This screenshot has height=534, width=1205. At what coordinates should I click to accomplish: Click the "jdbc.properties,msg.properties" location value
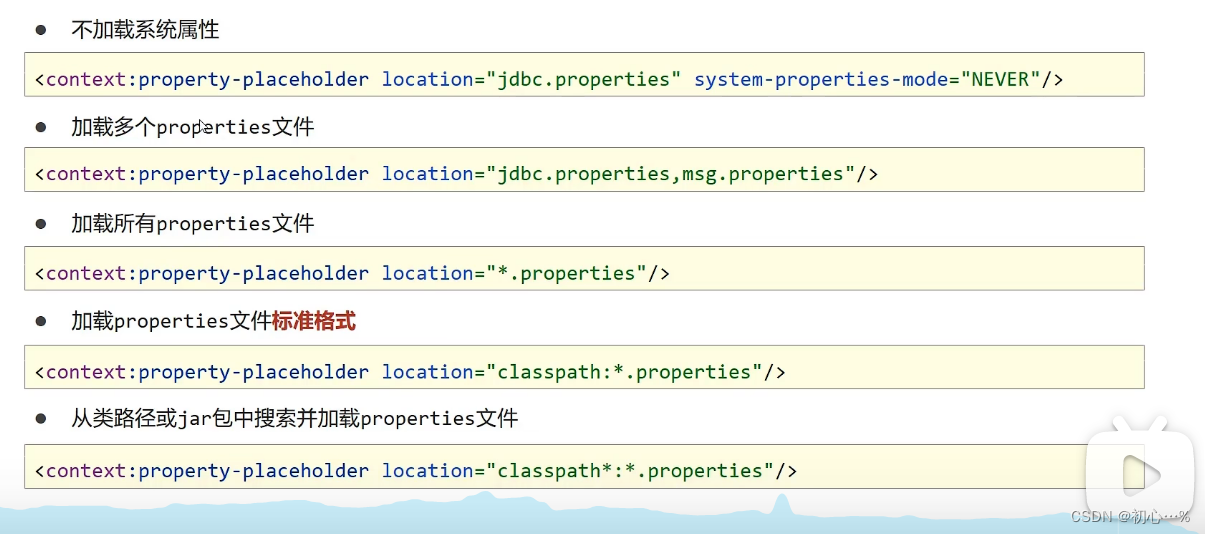[671, 174]
